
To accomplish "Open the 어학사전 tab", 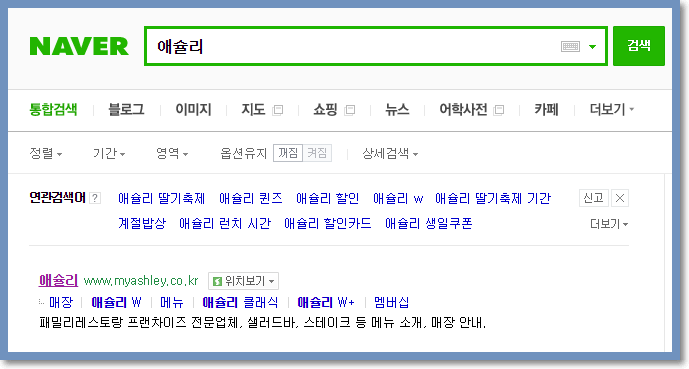I will 463,109.
